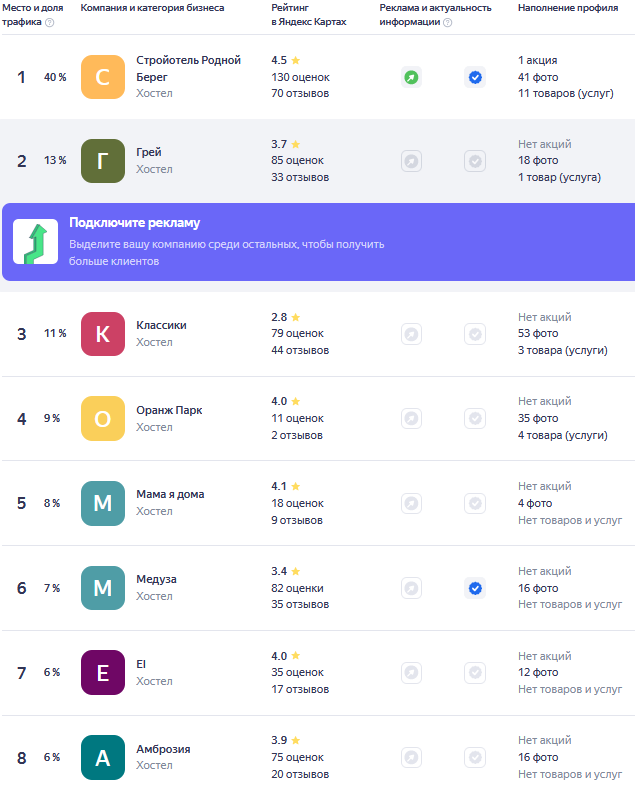Click the green arrow icon in Подключите рекламу banner
The width and height of the screenshot is (635, 795).
pos(36,242)
